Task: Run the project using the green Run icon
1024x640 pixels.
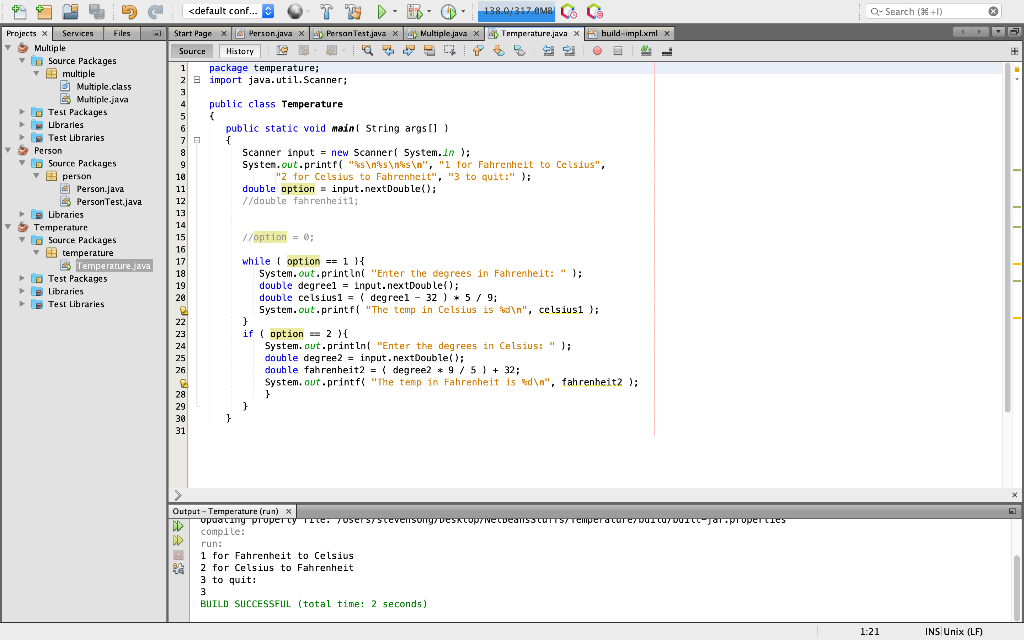Action: pos(383,13)
